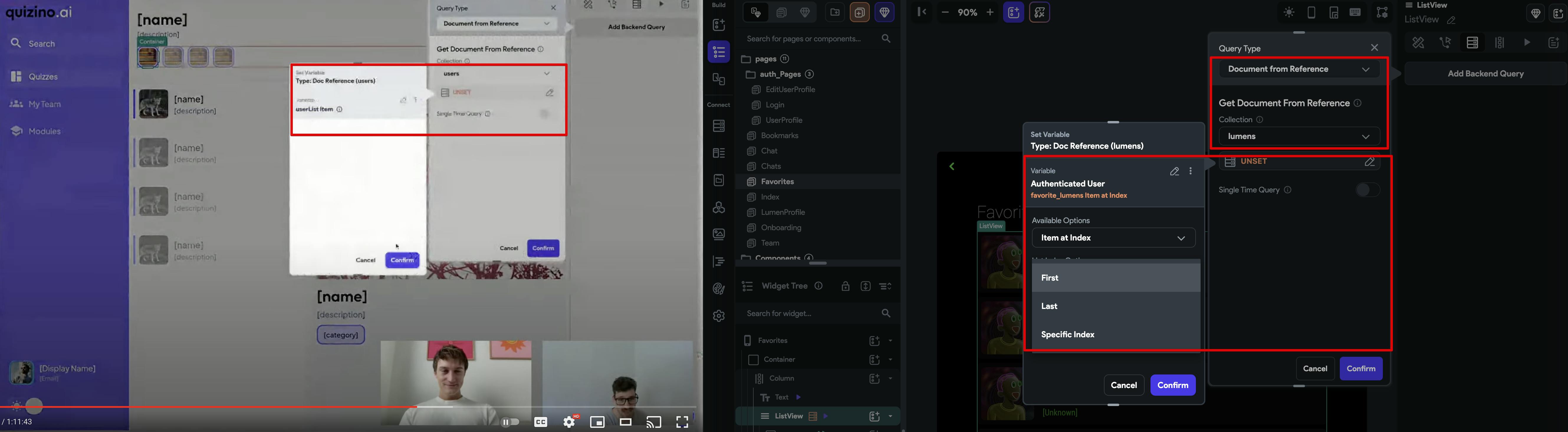Screen dimensions: 1568x432
Task: Switch to Backend Query tab in properties panel
Action: 1472,43
